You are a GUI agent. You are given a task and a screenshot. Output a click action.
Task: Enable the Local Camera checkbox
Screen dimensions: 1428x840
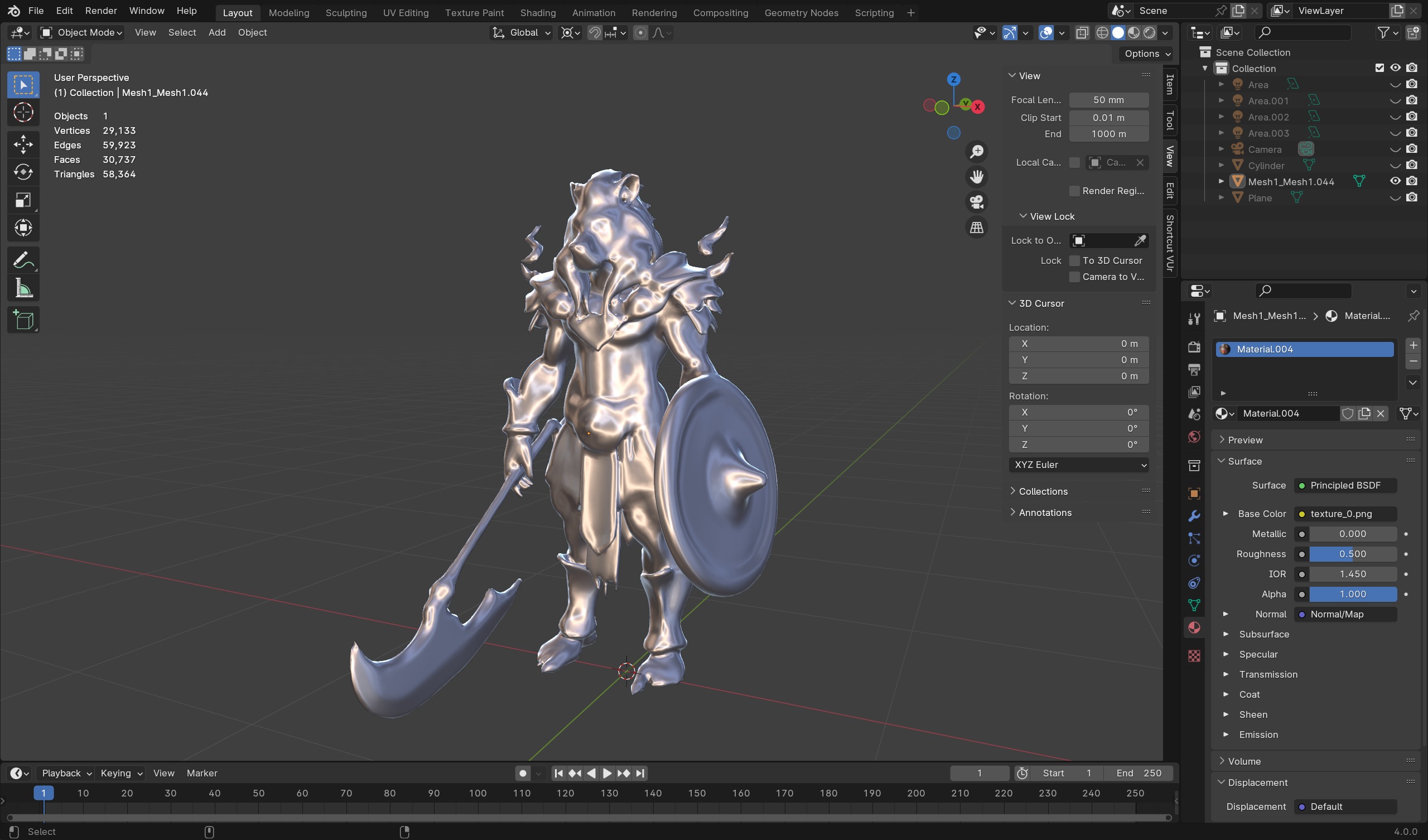pyautogui.click(x=1074, y=163)
